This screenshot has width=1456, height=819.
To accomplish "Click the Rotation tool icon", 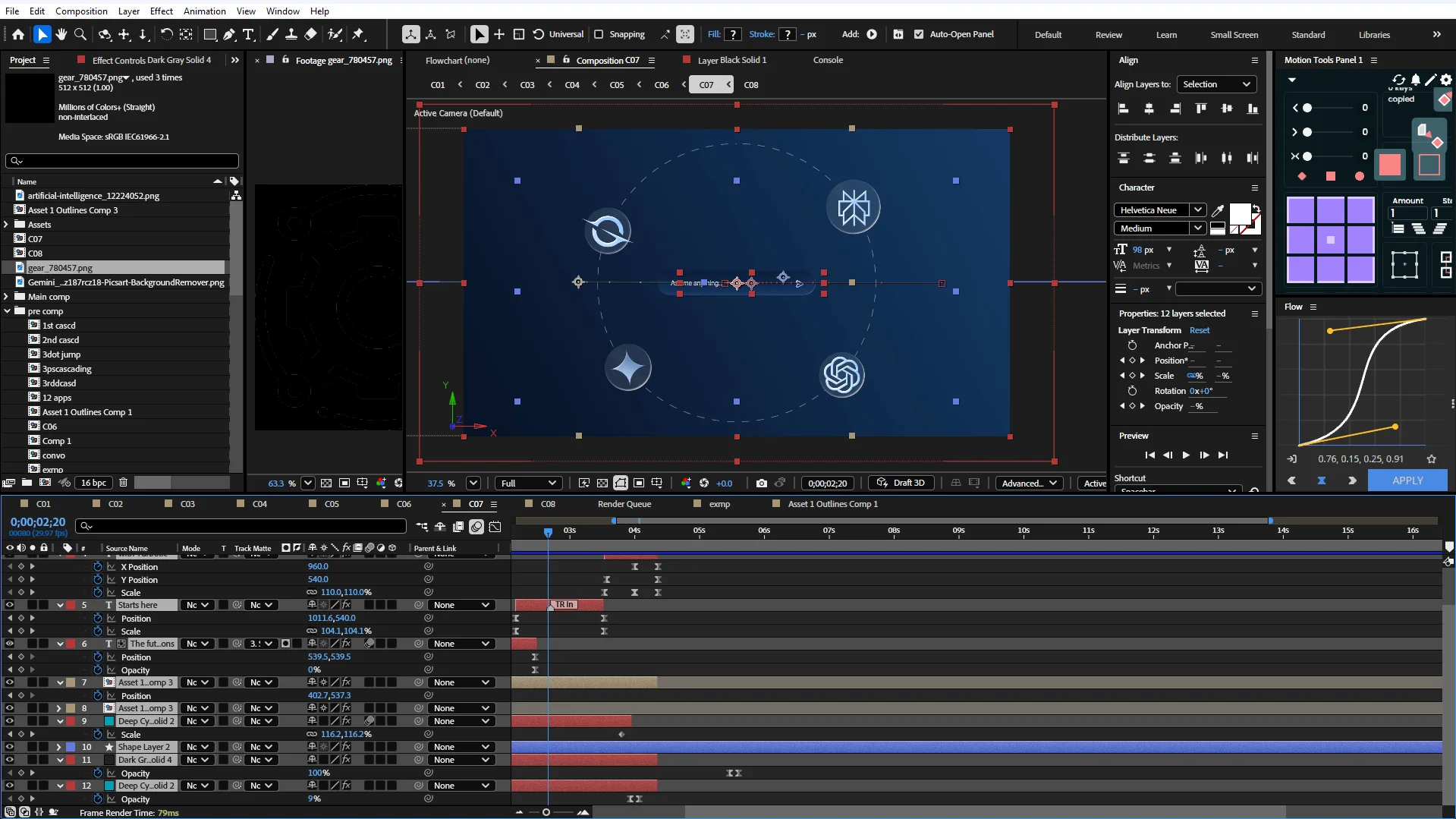I will [166, 34].
